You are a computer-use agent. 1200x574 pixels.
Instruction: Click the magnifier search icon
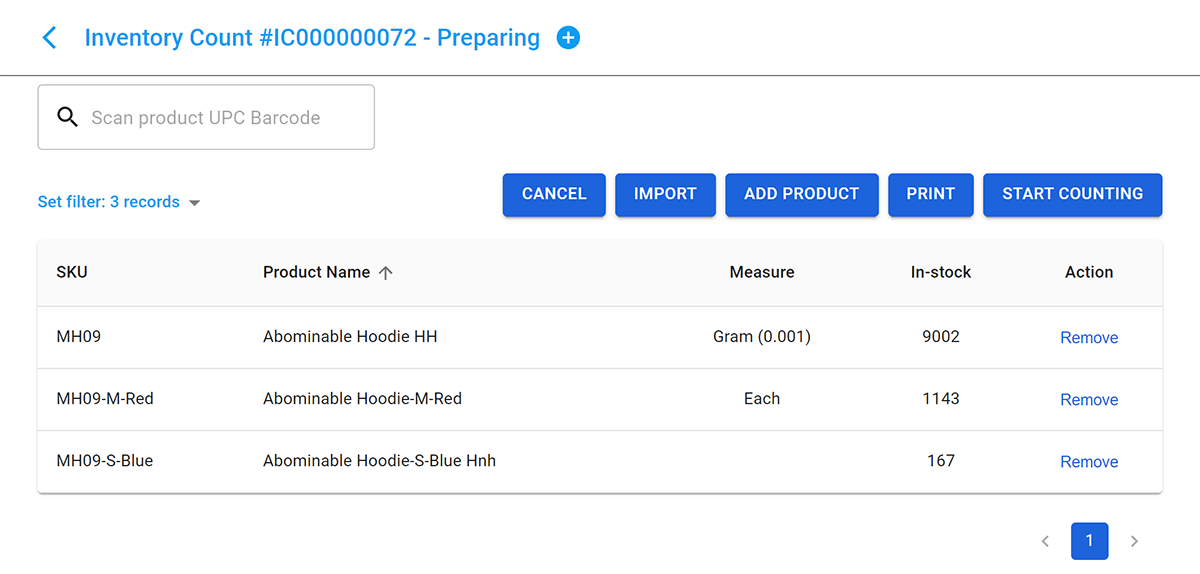[67, 117]
